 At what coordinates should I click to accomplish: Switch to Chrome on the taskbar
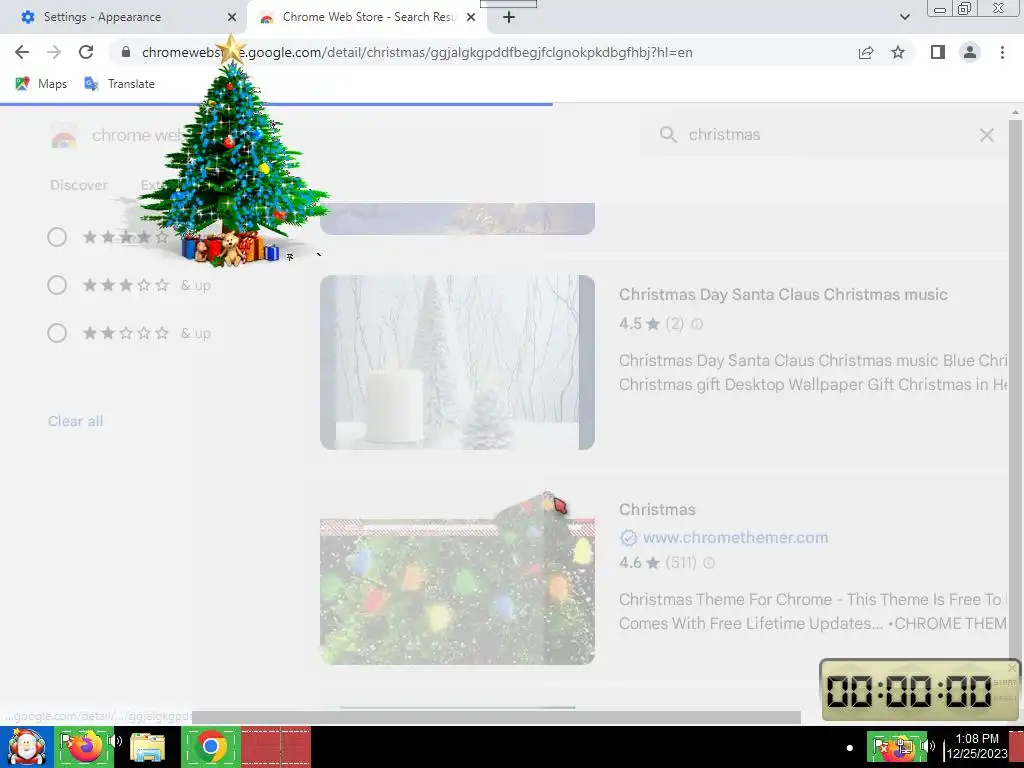(210, 746)
